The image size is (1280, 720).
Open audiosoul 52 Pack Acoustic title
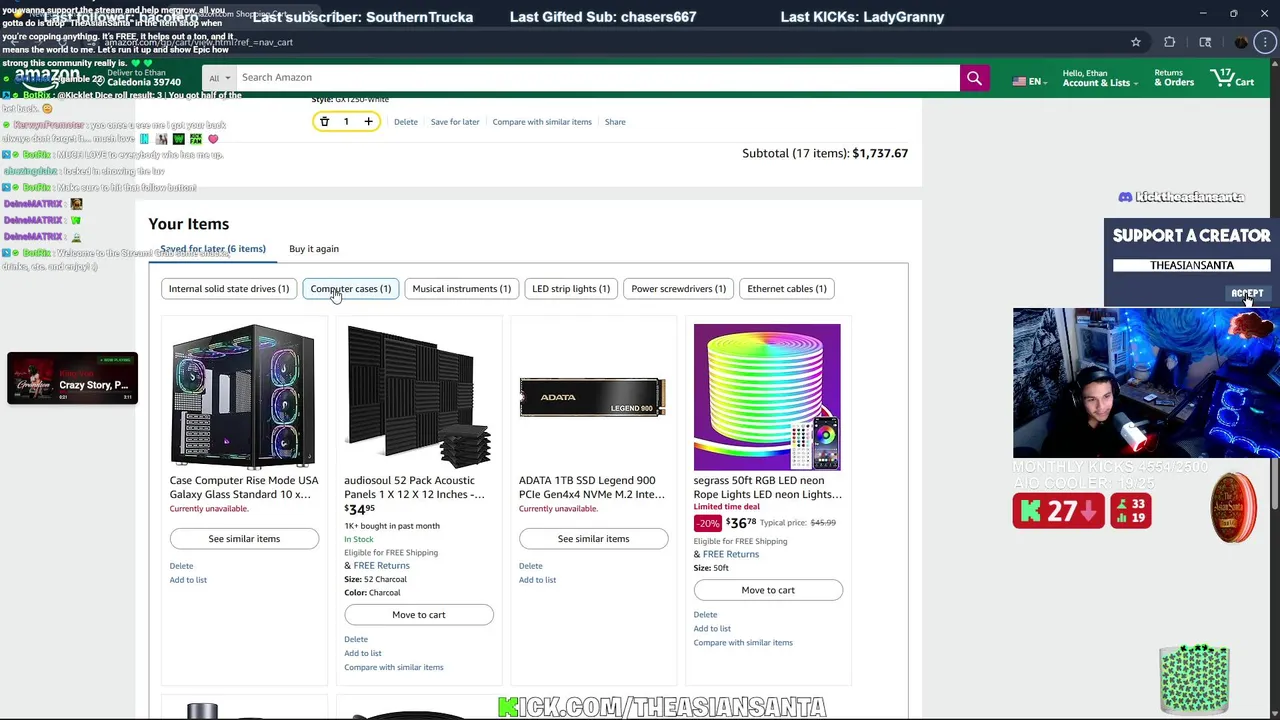click(x=415, y=487)
